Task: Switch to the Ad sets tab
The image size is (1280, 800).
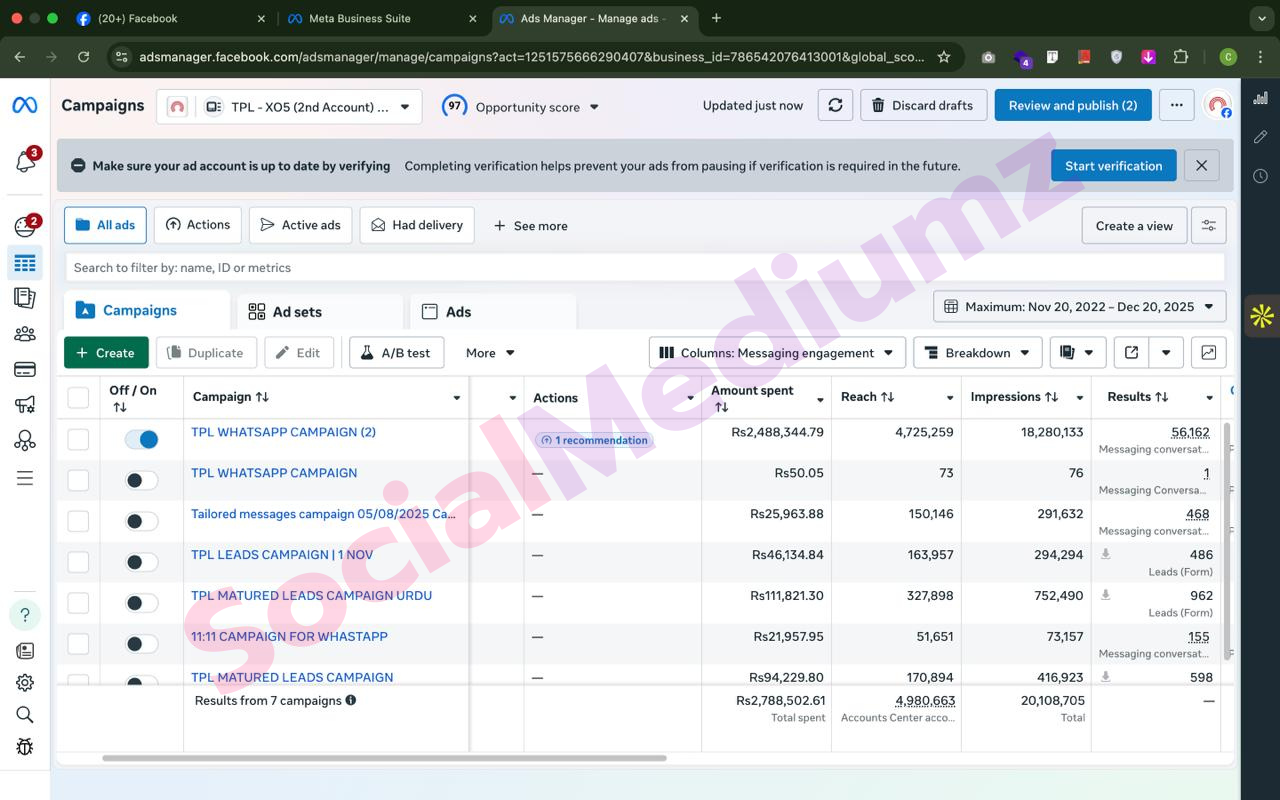Action: pos(297,312)
